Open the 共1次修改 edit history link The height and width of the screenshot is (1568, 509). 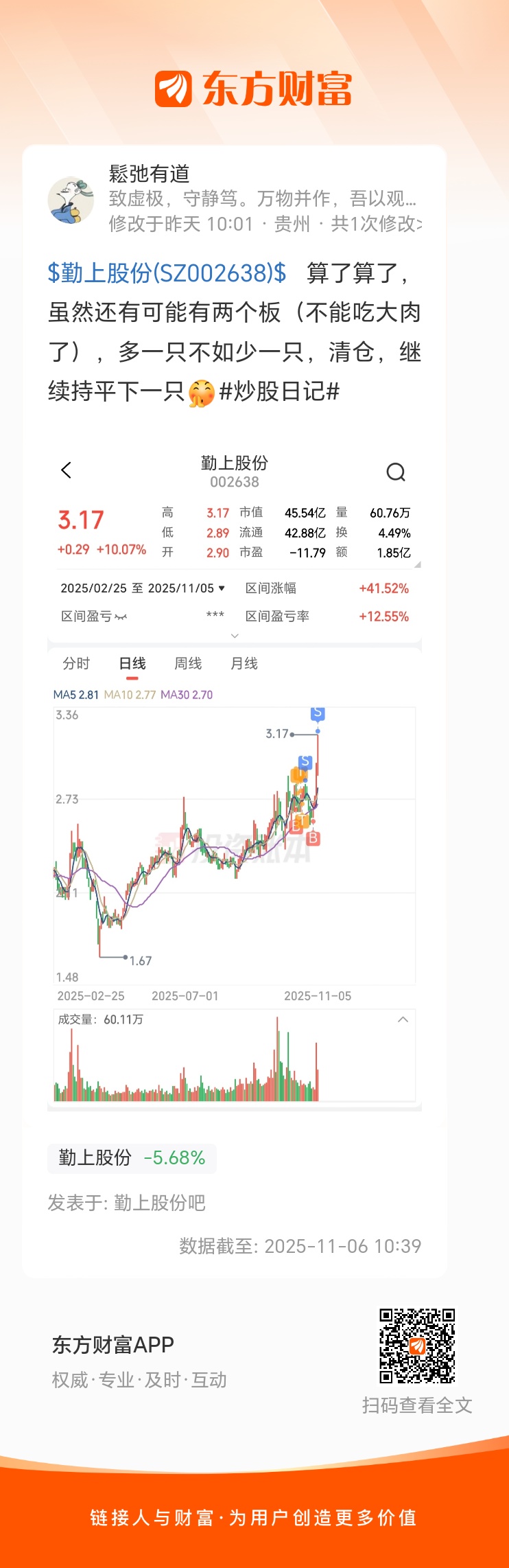point(376,224)
